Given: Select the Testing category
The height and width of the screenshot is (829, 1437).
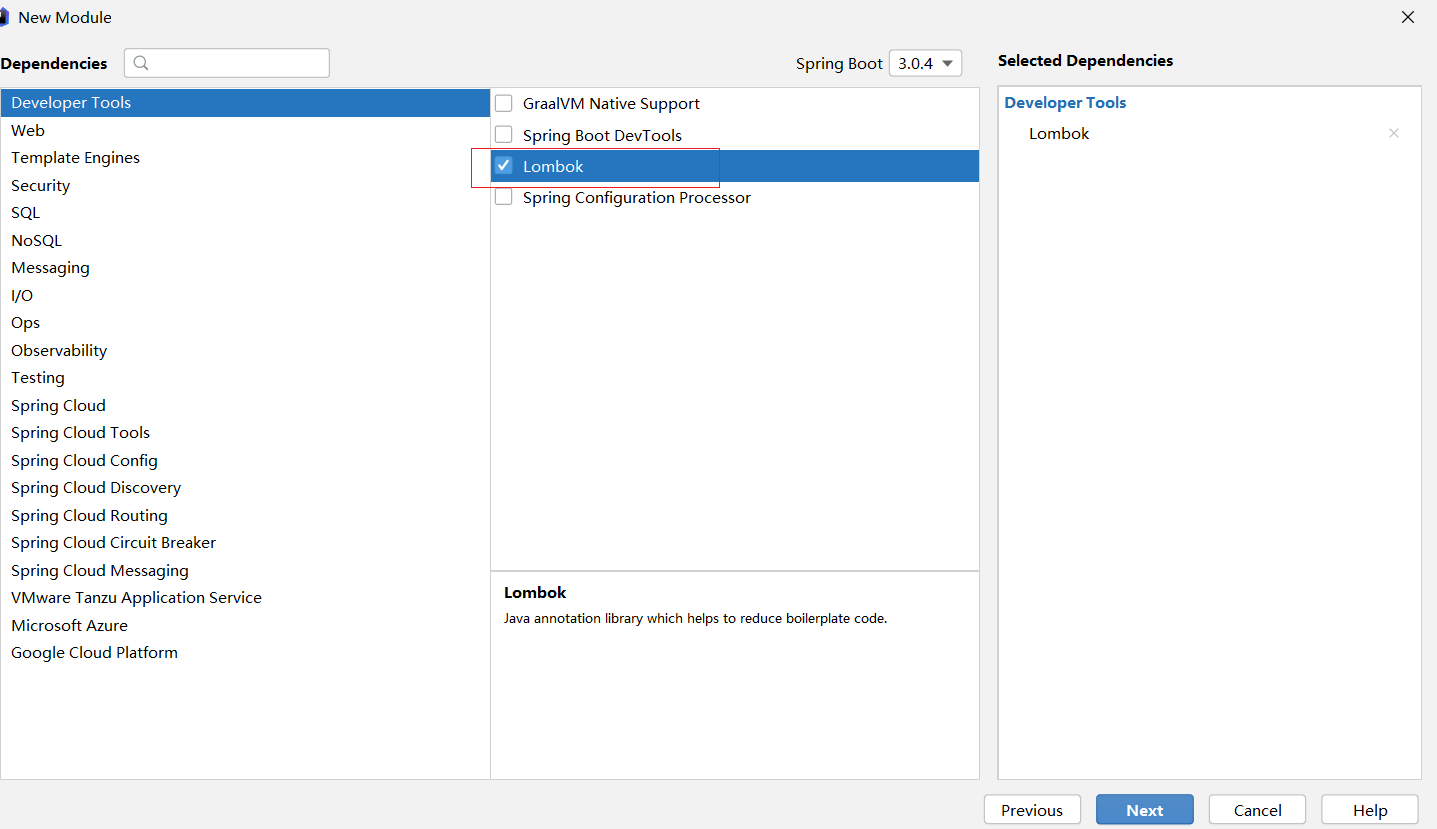Looking at the screenshot, I should point(245,378).
